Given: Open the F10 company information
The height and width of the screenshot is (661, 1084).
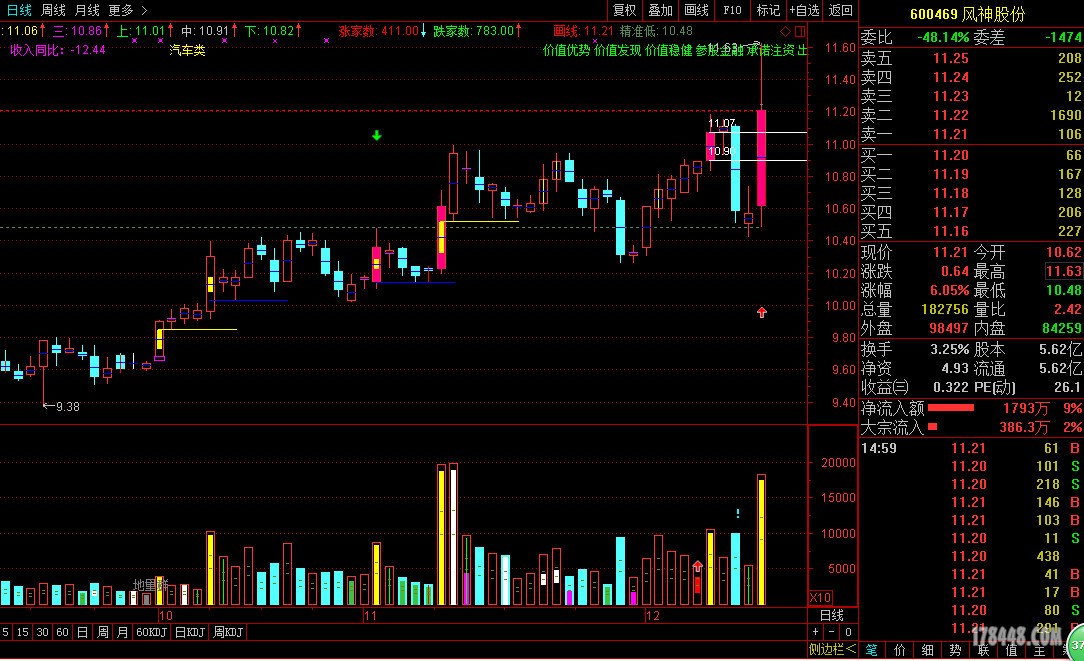Looking at the screenshot, I should [x=732, y=10].
